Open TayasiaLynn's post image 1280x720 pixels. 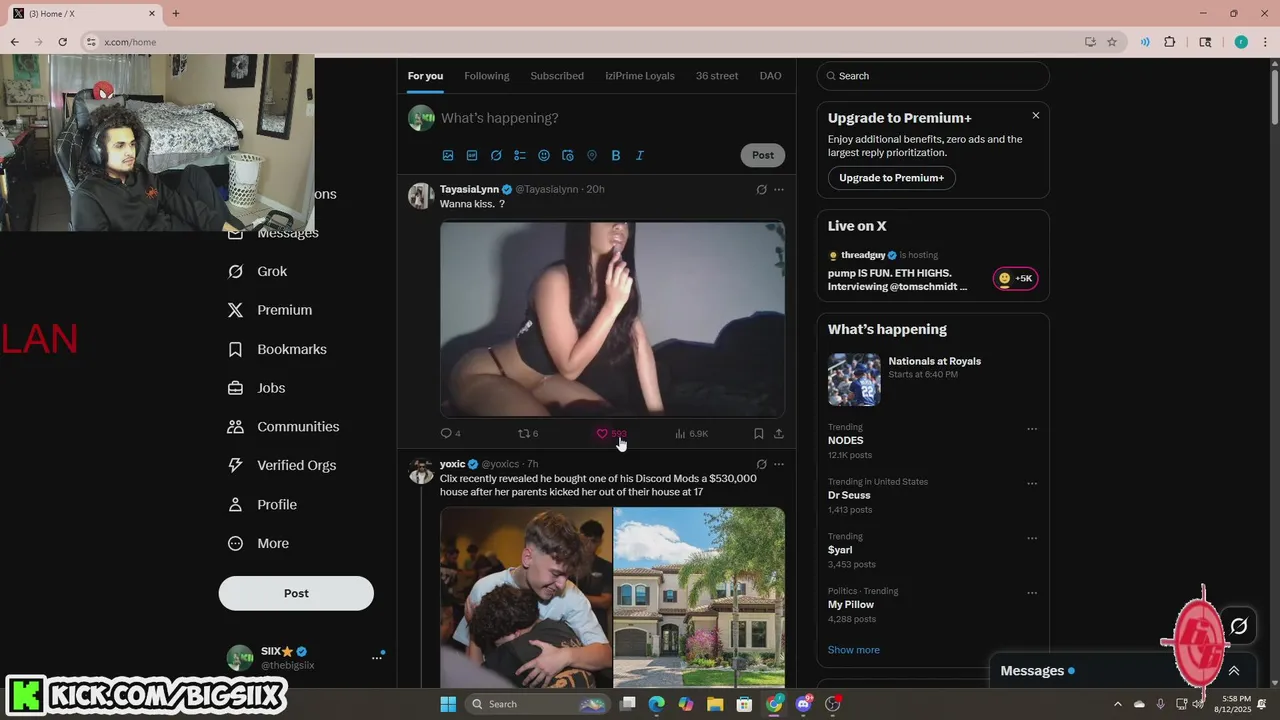[x=613, y=319]
